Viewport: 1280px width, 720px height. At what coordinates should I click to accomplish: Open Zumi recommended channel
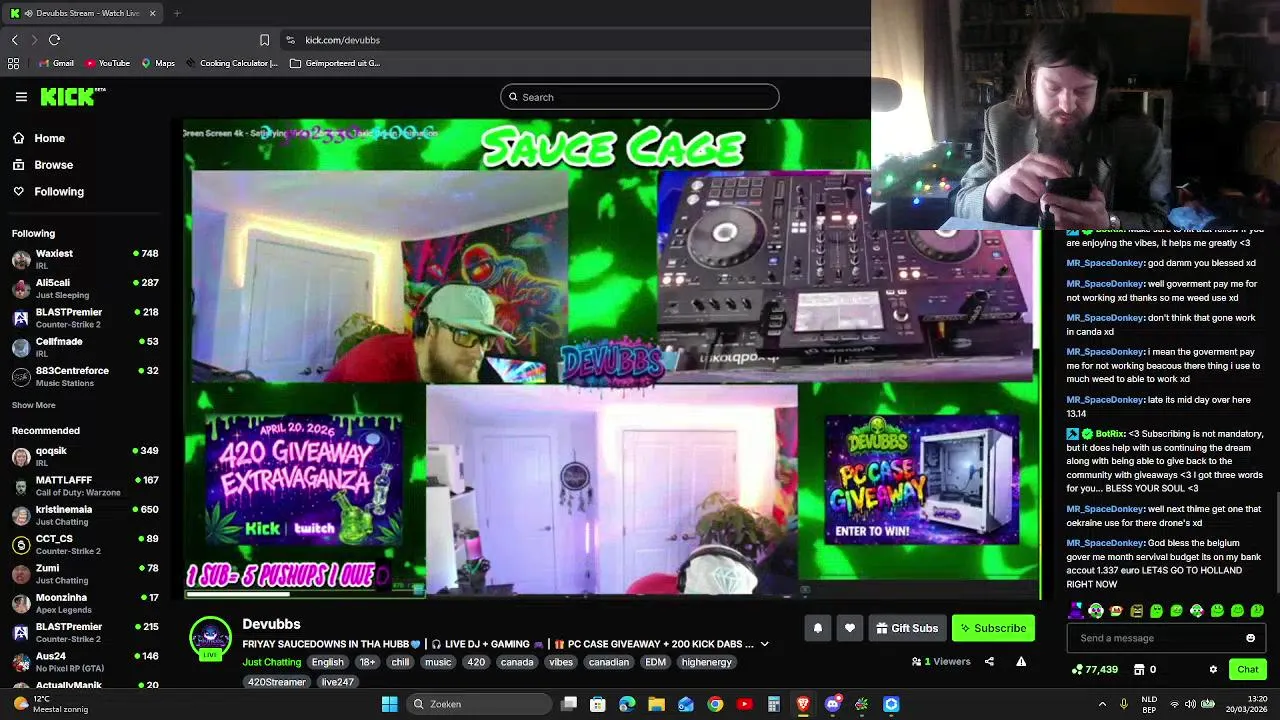[x=85, y=574]
